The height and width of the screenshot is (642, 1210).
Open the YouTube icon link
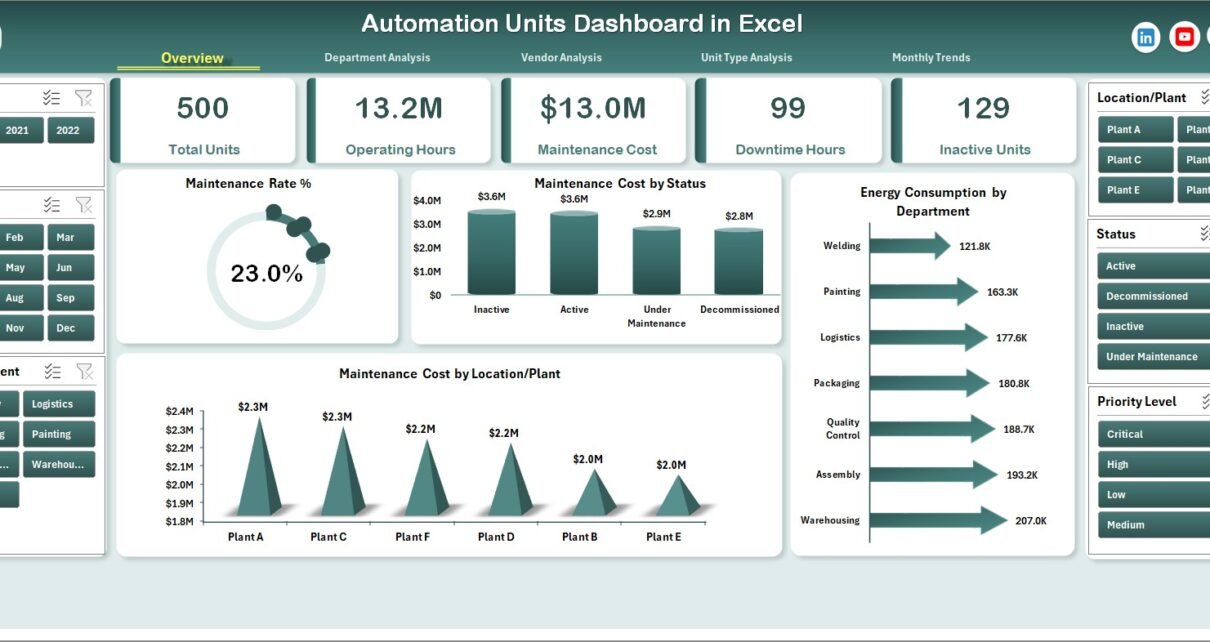1185,37
